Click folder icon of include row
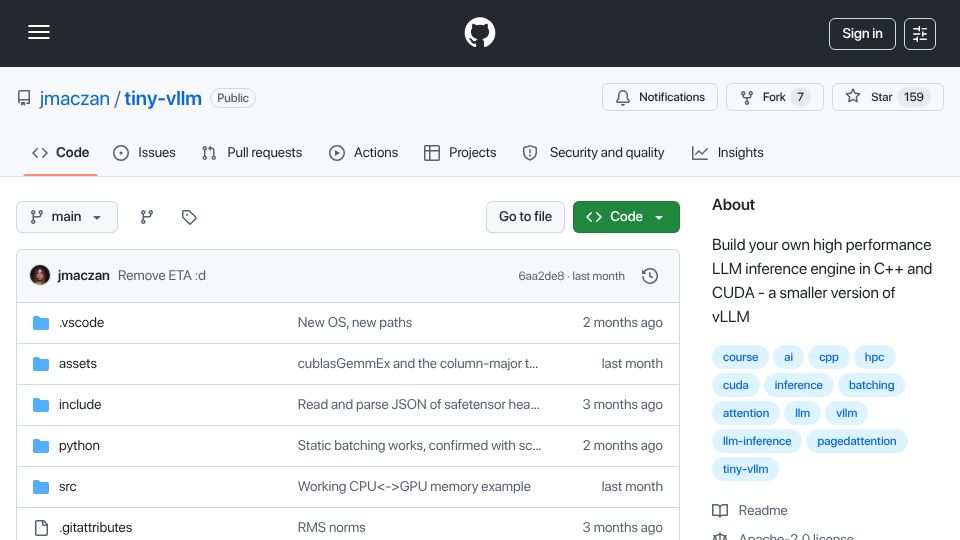 click(x=41, y=405)
